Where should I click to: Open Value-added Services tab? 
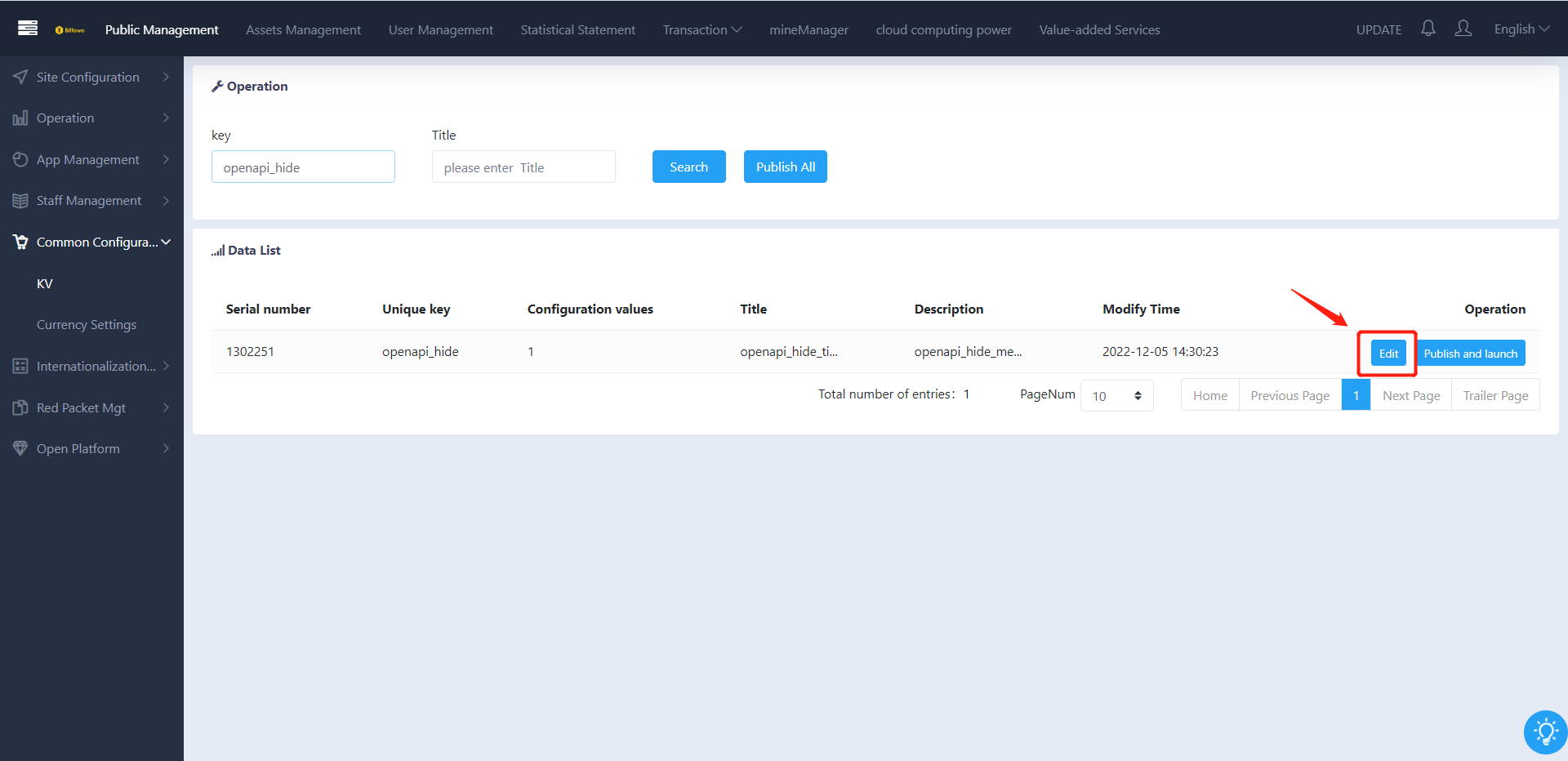[1099, 29]
